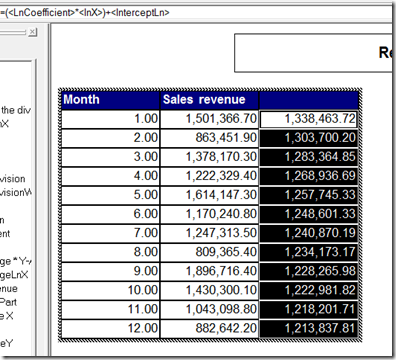Click the empty third column header
This screenshot has width=396, height=360.
tap(309, 100)
